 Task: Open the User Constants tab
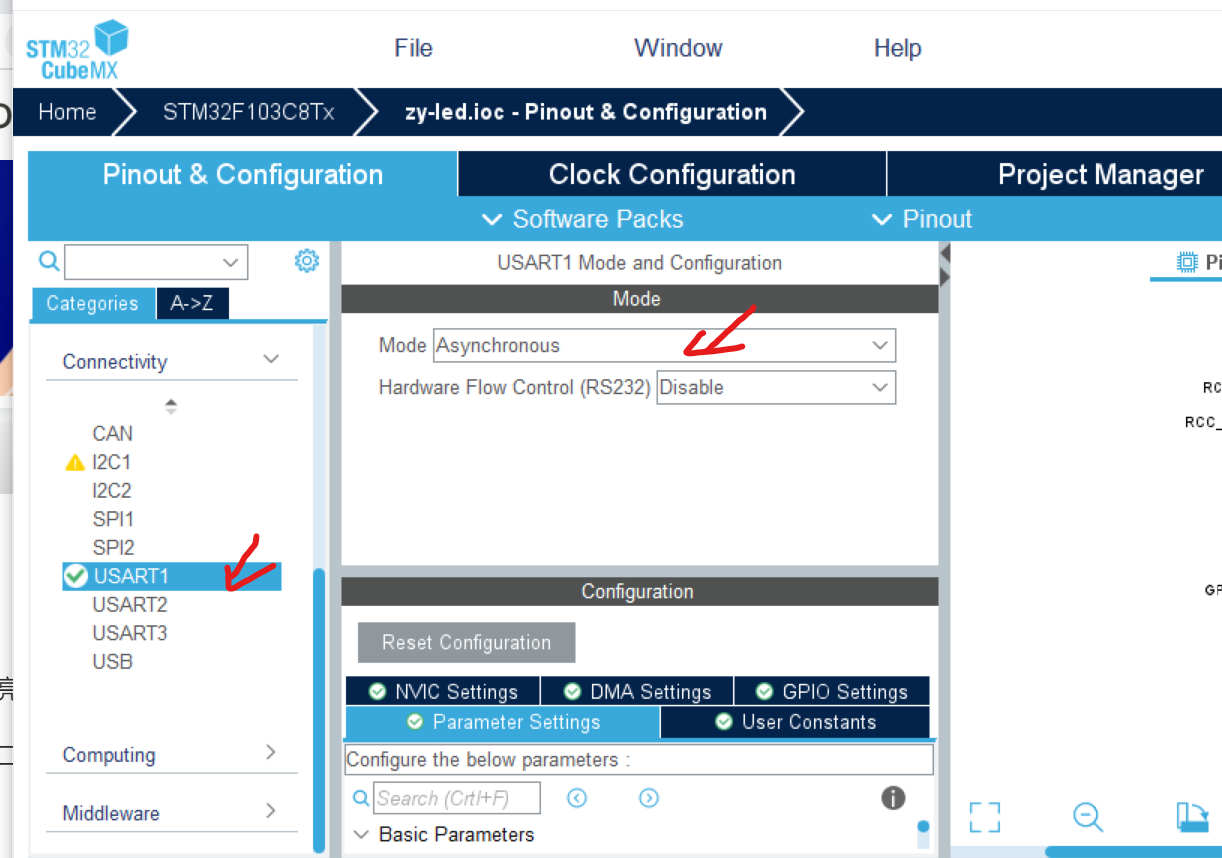(795, 722)
